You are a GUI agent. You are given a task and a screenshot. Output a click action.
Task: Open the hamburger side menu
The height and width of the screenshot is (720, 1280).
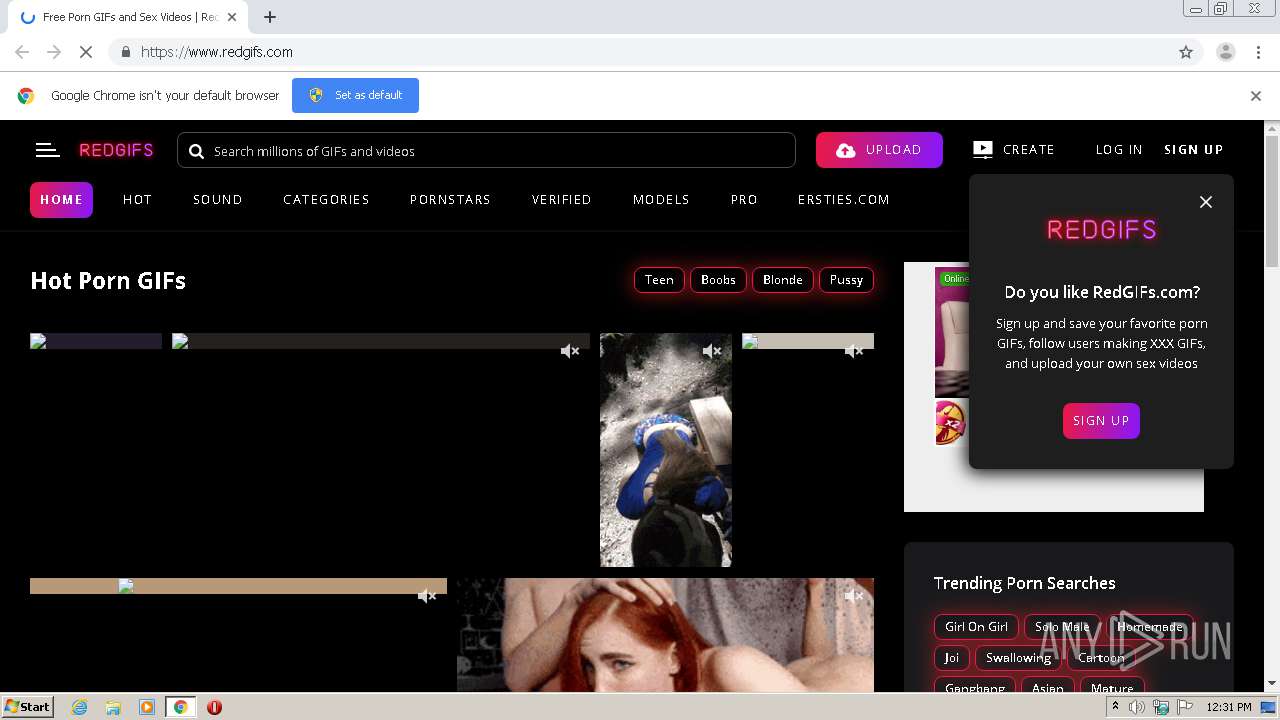tap(47, 150)
